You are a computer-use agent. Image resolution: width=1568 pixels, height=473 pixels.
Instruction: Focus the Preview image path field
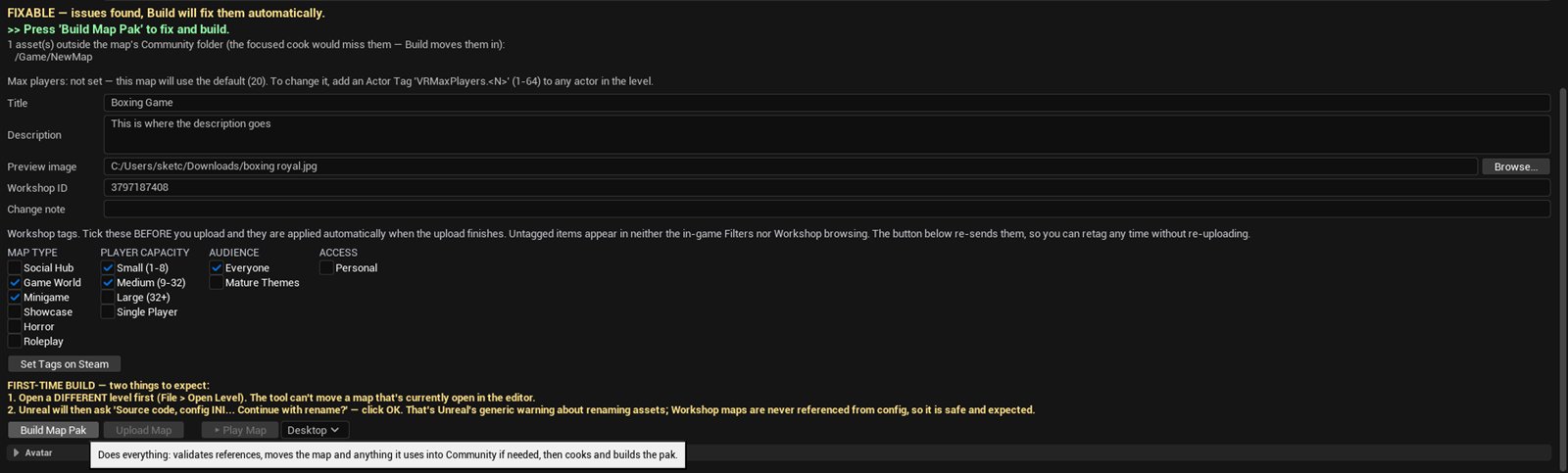pyautogui.click(x=790, y=166)
